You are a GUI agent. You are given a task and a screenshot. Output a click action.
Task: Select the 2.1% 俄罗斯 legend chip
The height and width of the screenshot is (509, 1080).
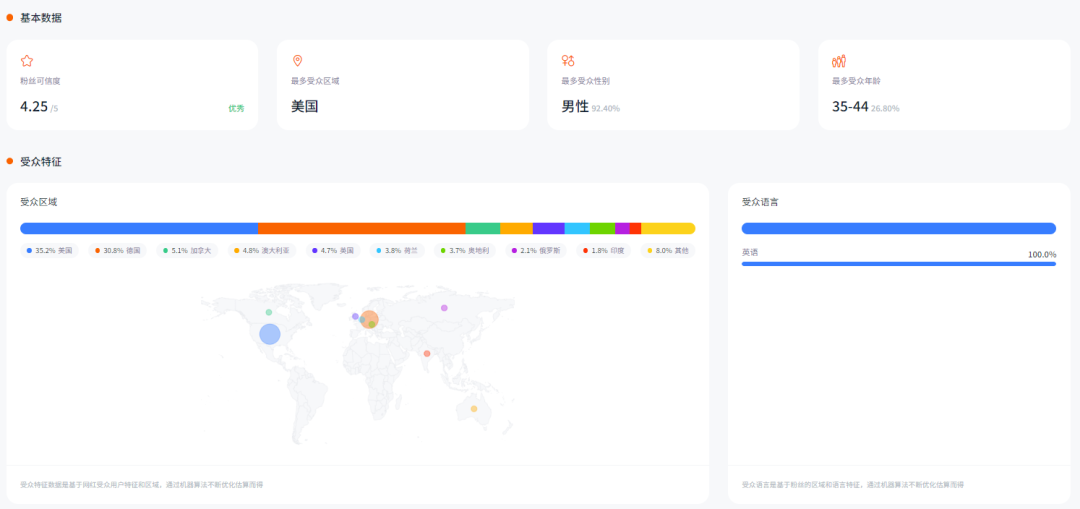tap(536, 251)
